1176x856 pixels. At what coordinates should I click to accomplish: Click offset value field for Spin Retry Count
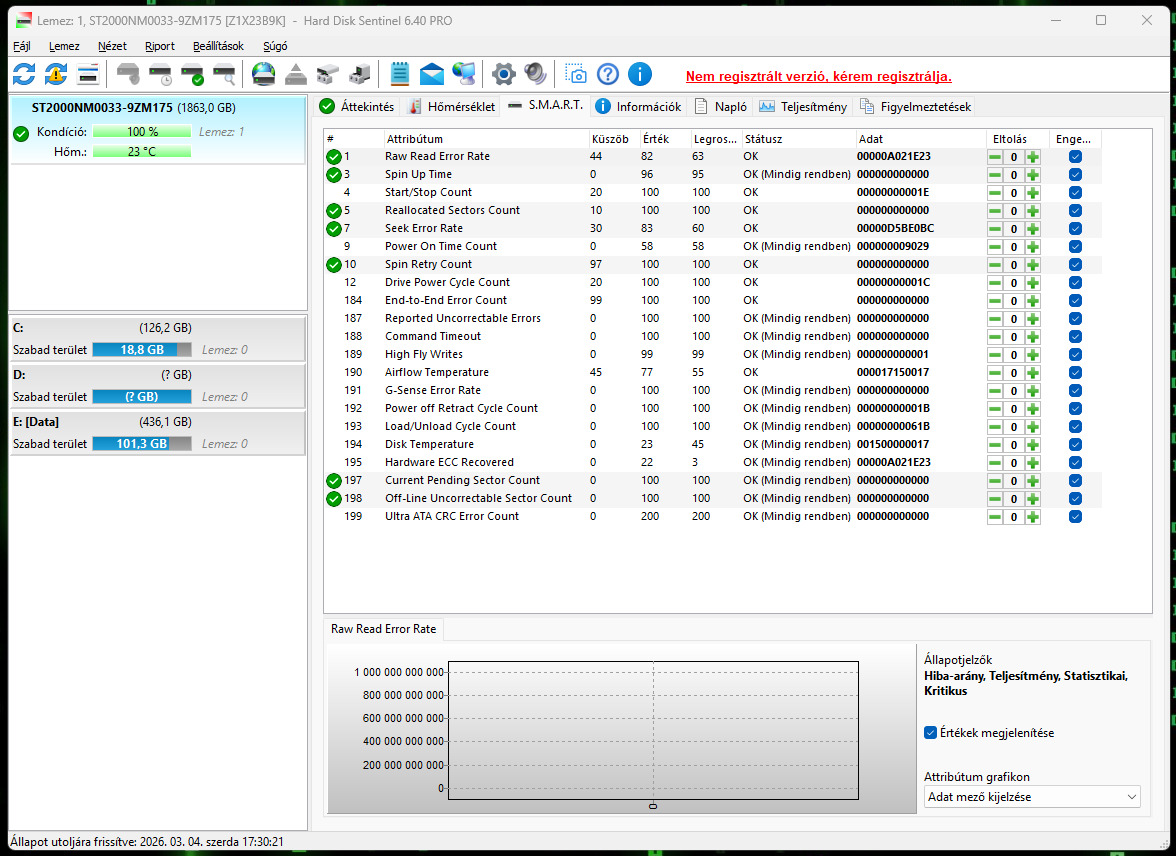coord(1014,265)
